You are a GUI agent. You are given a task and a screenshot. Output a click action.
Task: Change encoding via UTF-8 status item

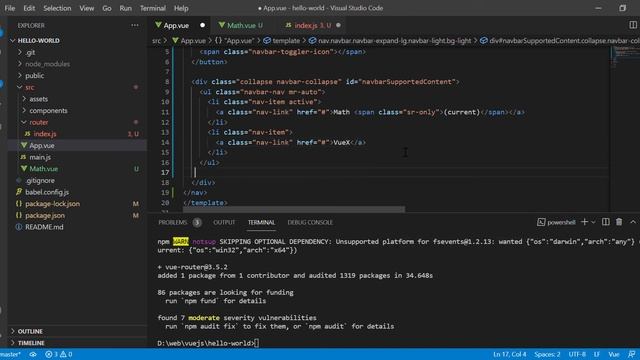tap(577, 354)
